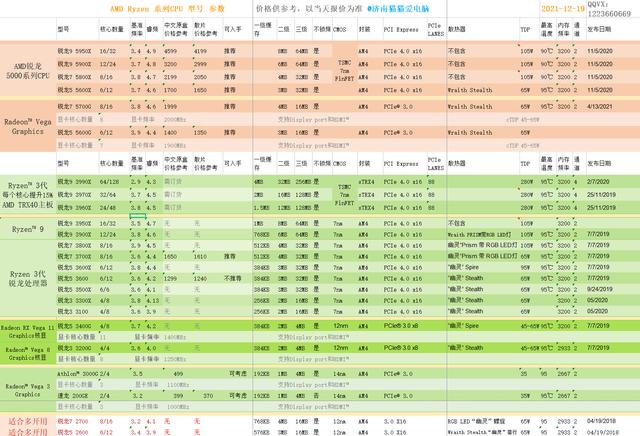Select the model cell '速龙 200GE'

tap(72, 396)
